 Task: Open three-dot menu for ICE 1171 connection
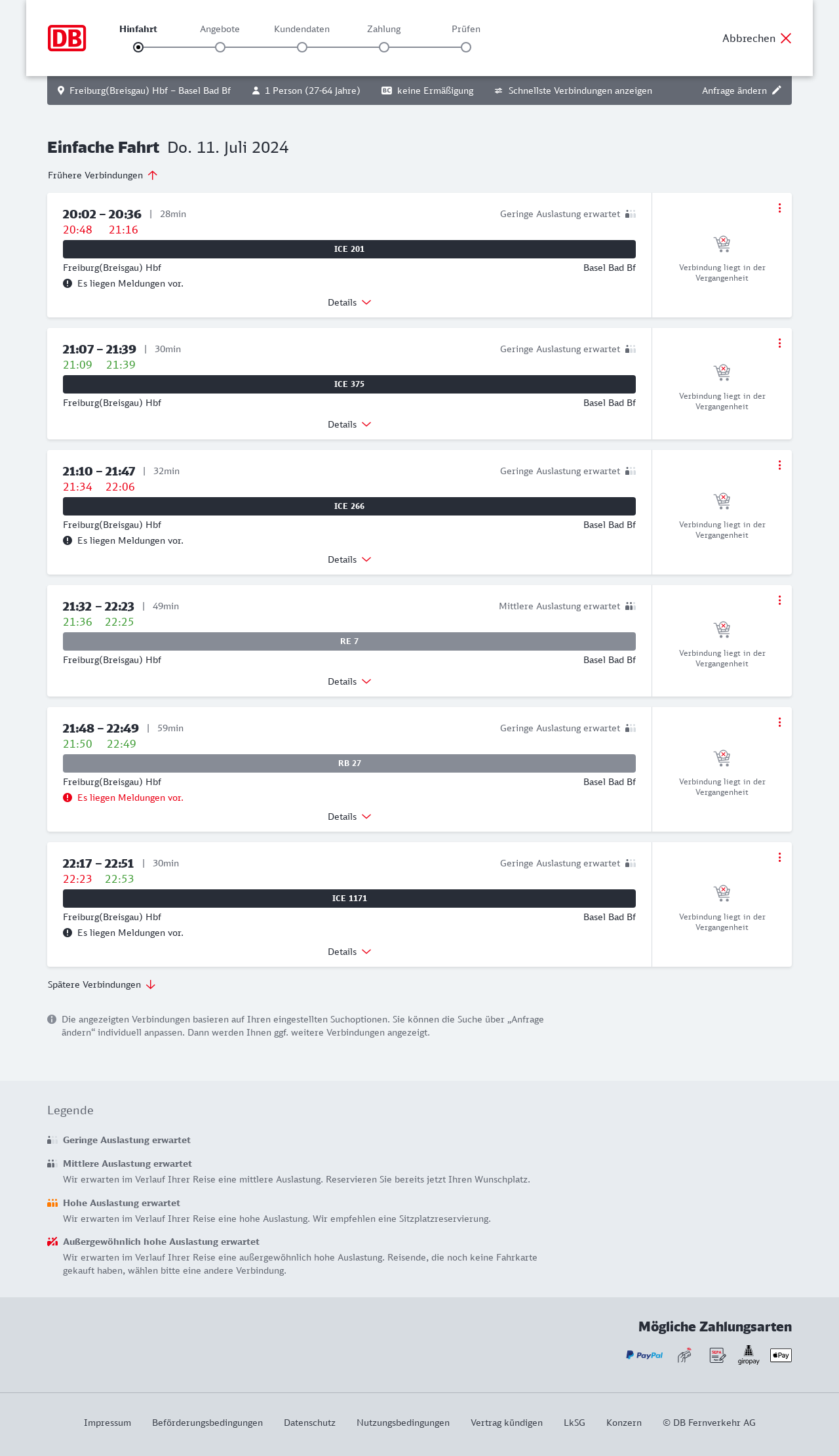tap(779, 857)
